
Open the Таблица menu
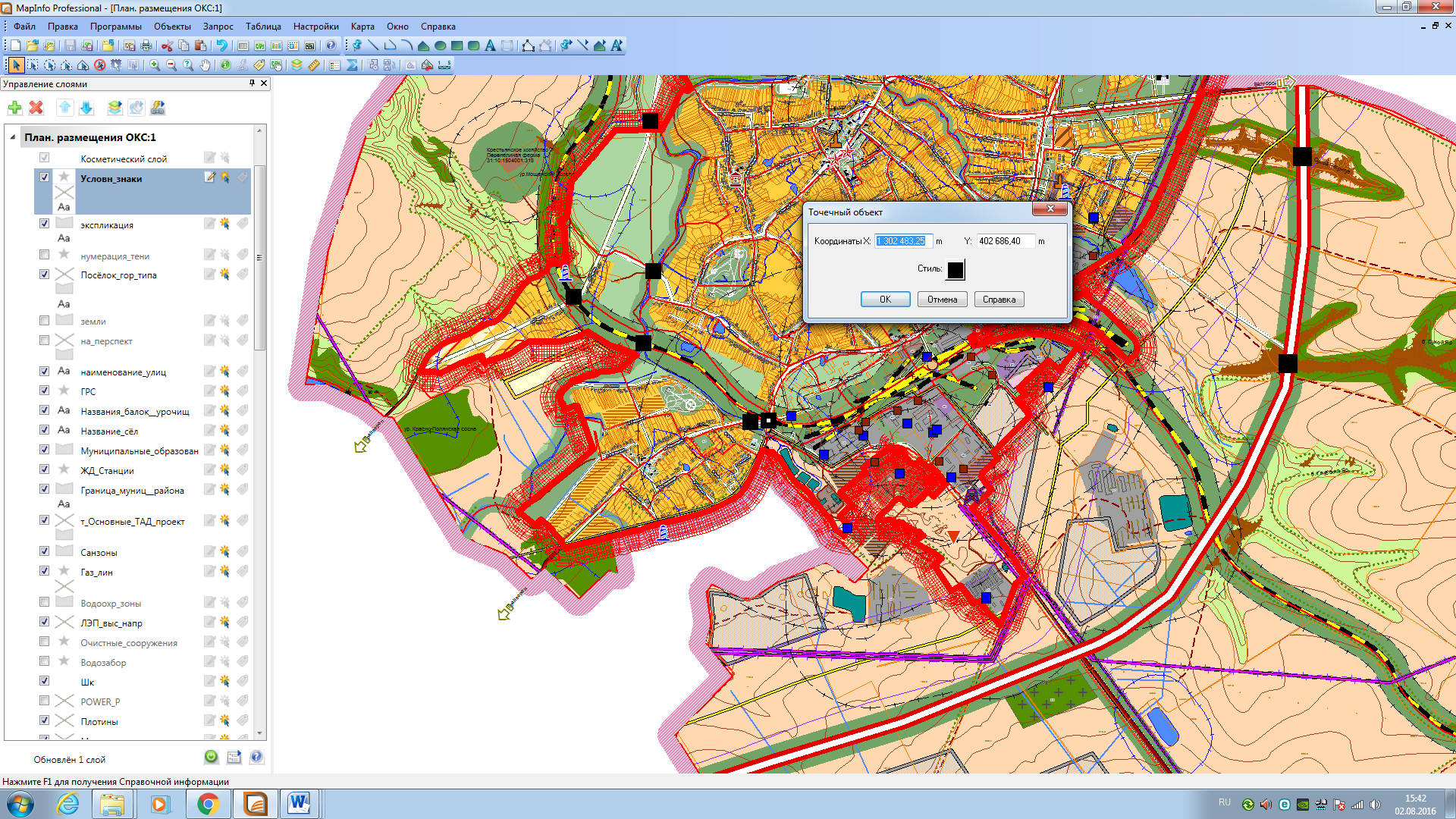263,27
